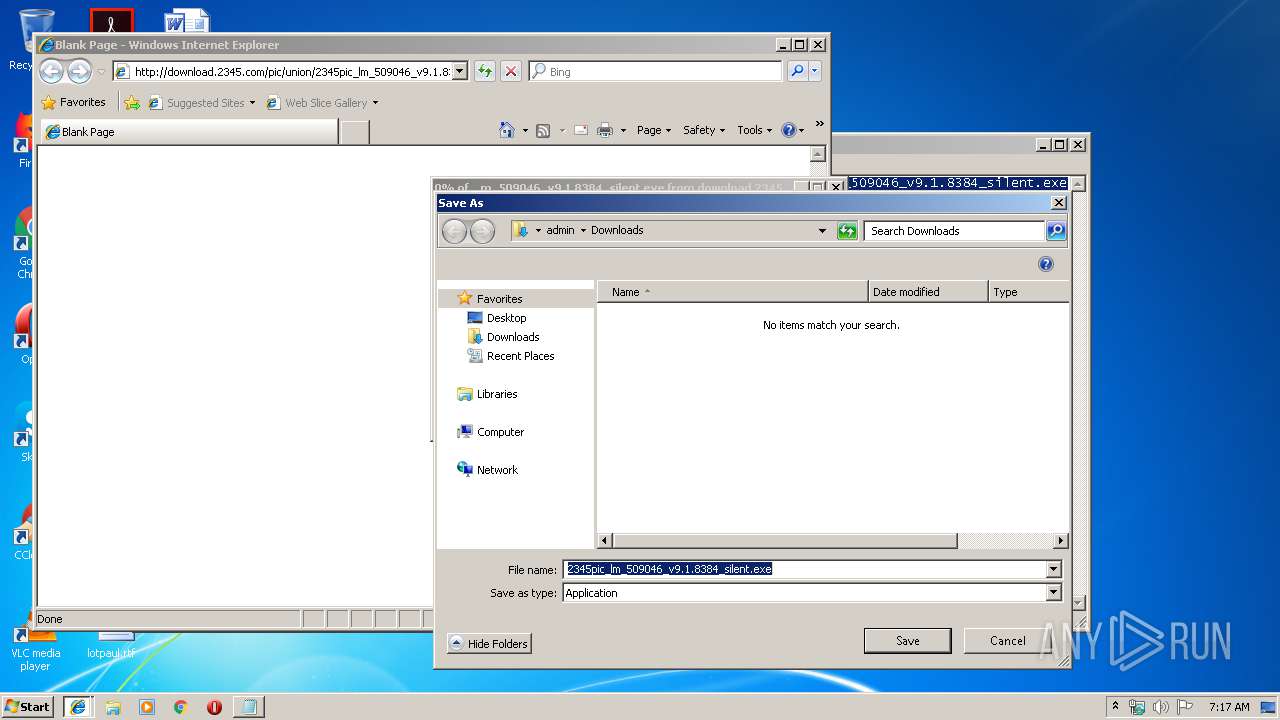Focus the File name input field
This screenshot has height=720, width=1280.
point(804,569)
